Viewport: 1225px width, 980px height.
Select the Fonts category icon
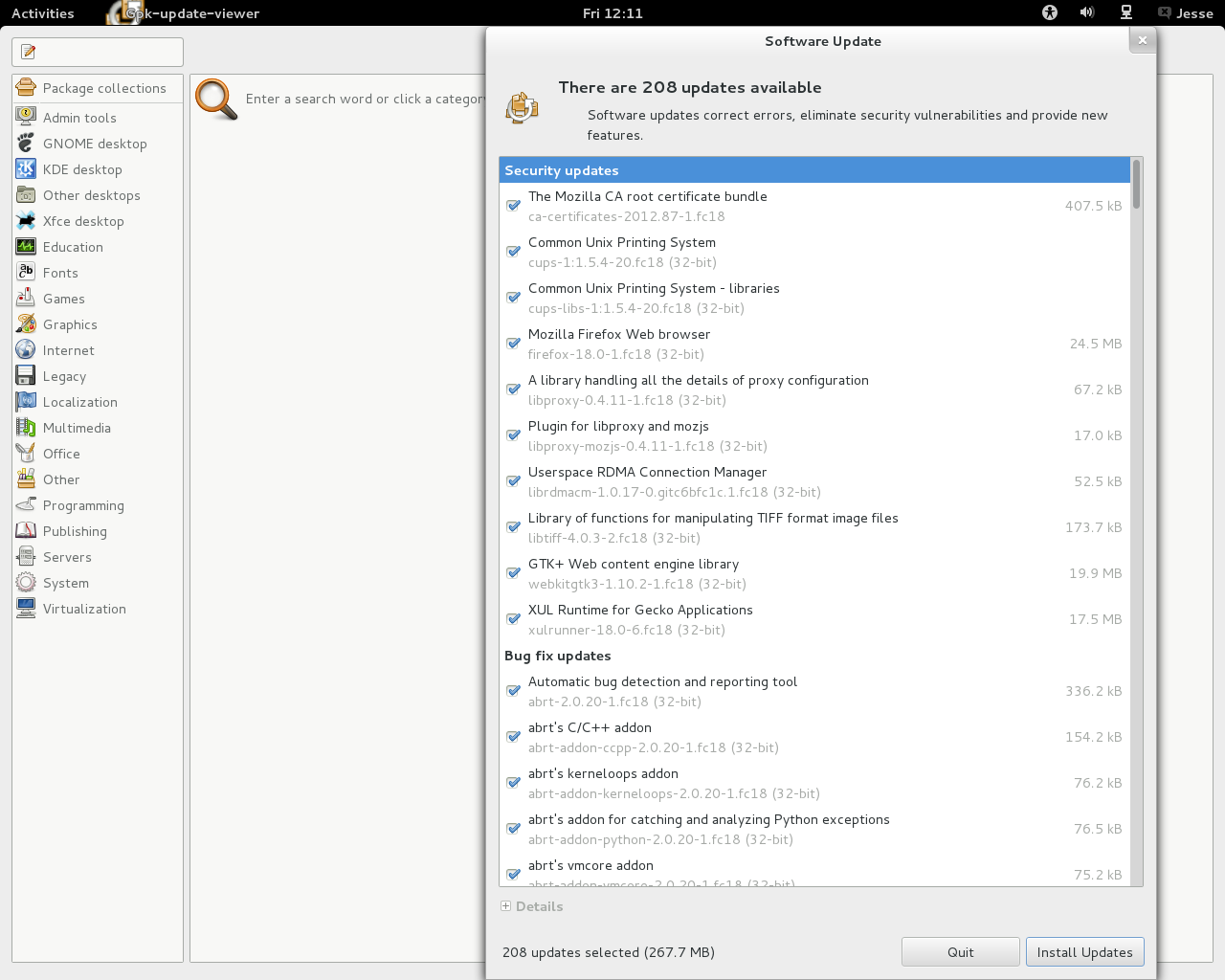(26, 272)
